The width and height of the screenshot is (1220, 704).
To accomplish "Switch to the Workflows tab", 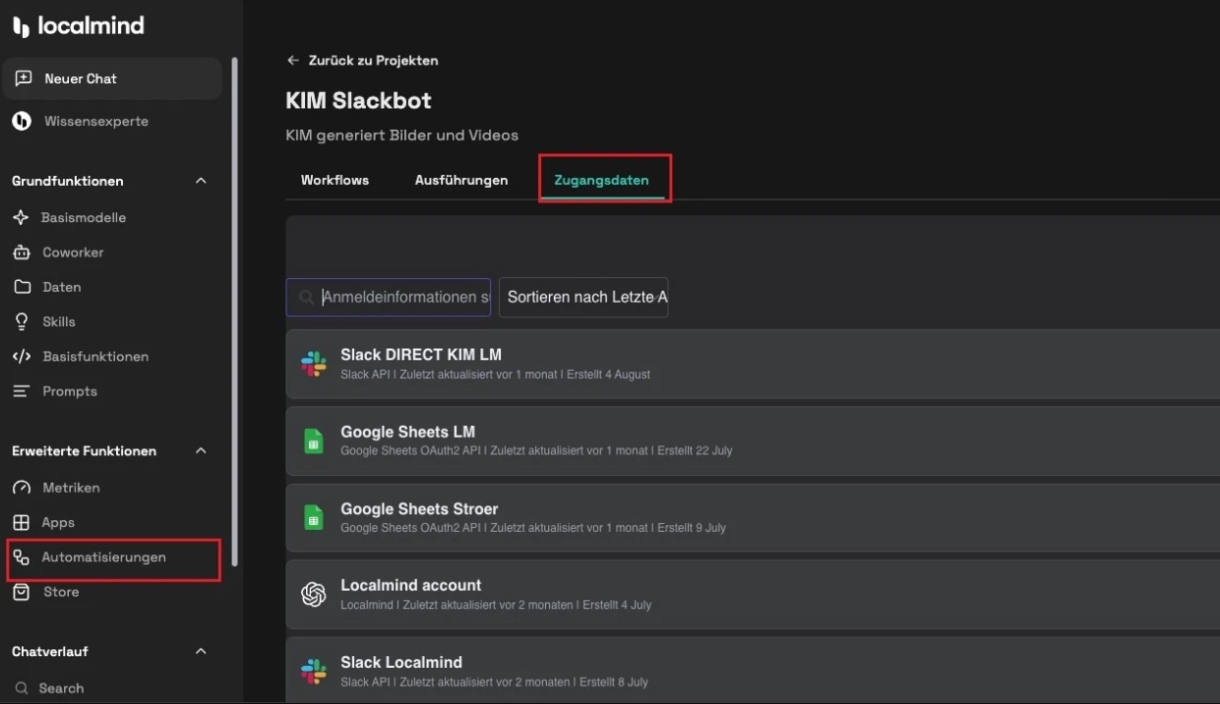I will click(335, 180).
